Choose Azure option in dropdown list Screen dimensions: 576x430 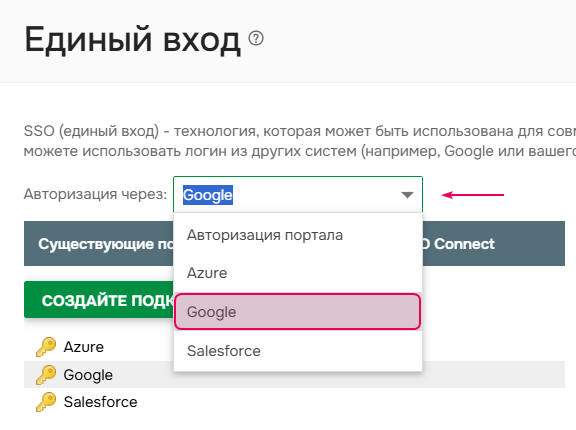[x=298, y=273]
